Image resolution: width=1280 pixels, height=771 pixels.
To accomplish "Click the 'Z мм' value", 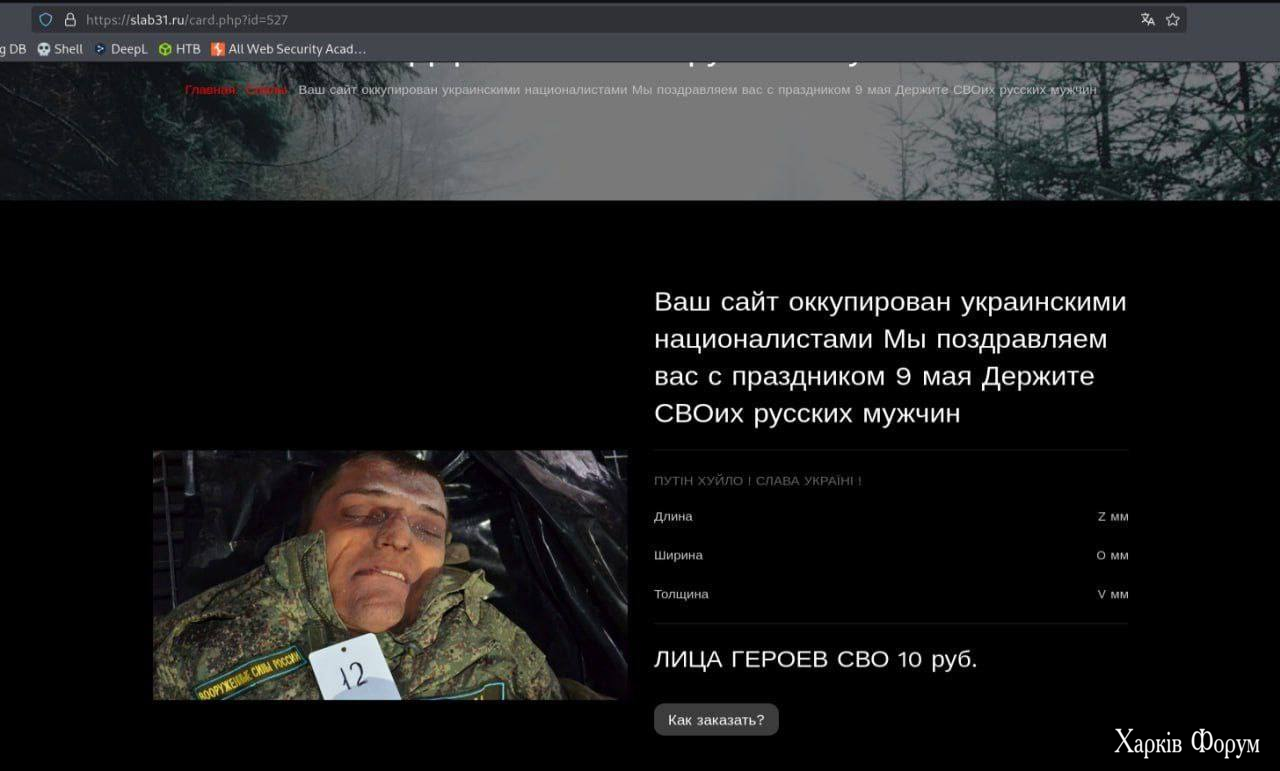I will pos(1113,517).
